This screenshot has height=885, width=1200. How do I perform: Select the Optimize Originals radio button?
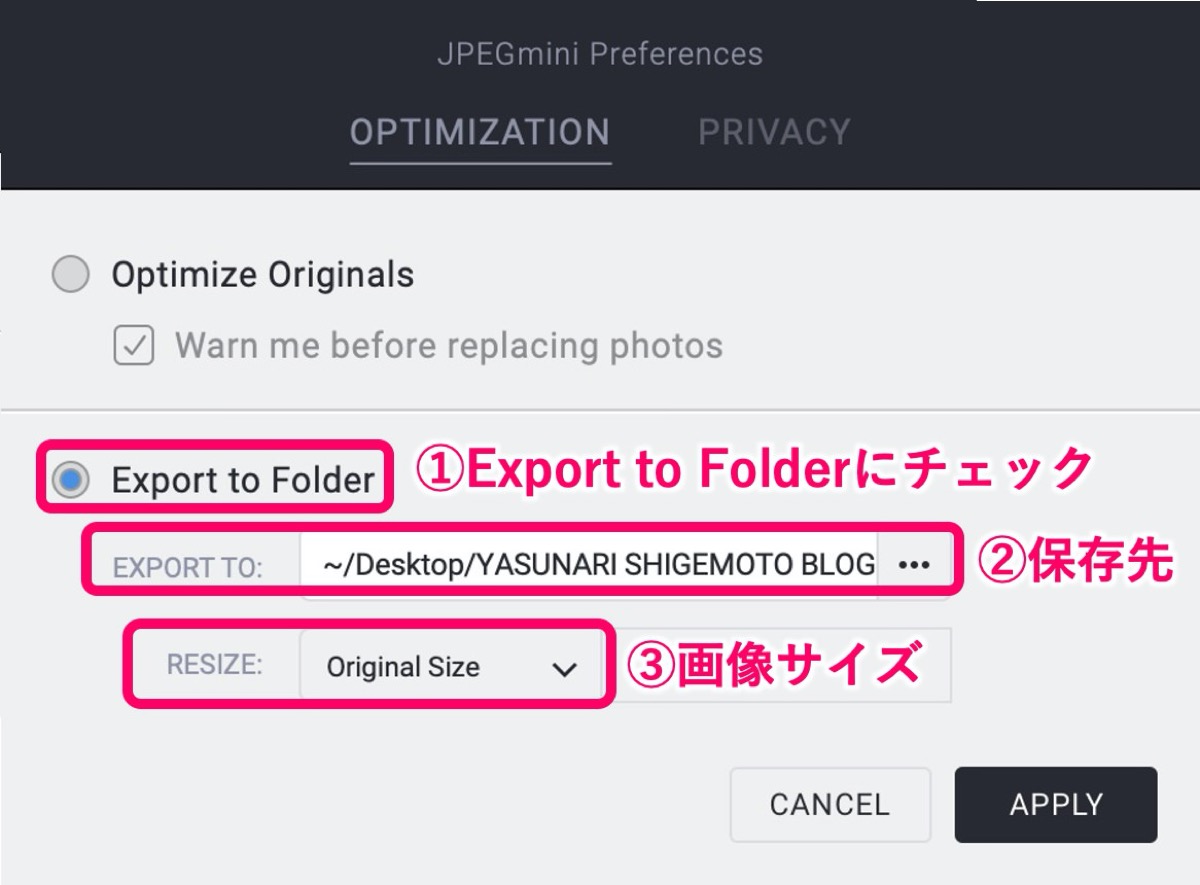70,274
